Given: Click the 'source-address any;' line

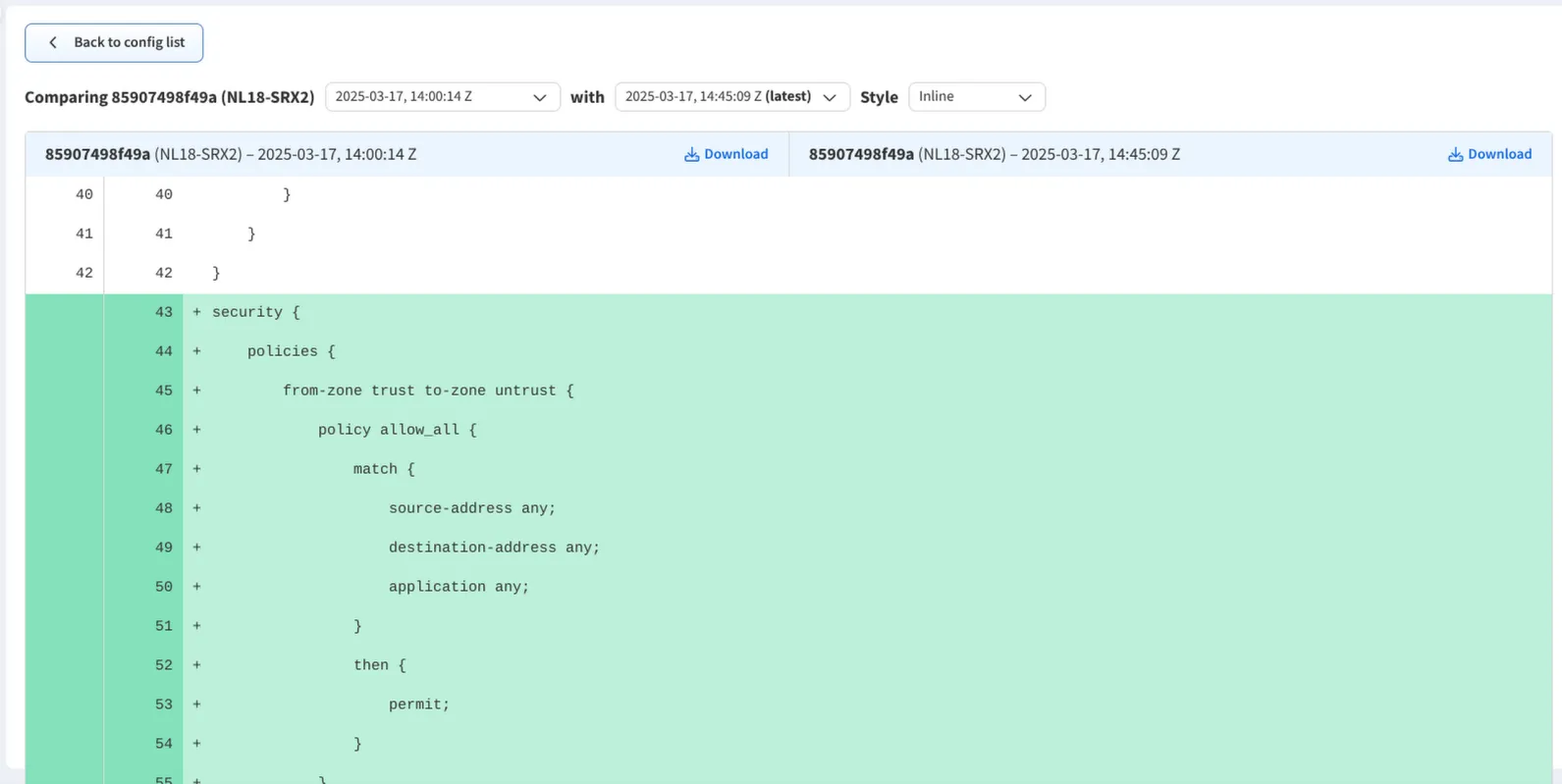Looking at the screenshot, I should 471,508.
